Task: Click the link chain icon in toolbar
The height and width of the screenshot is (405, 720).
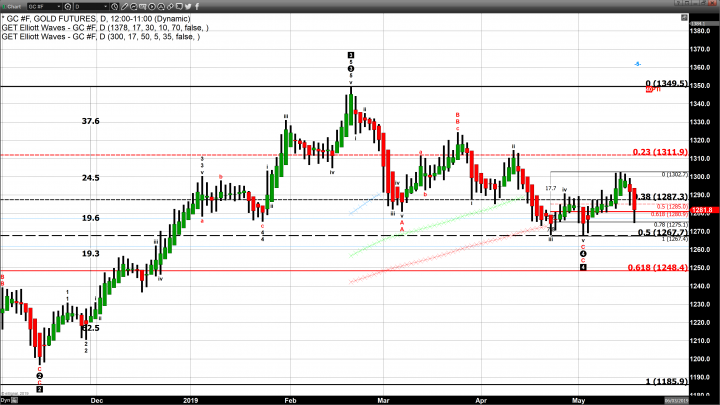Action: click(x=169, y=6)
